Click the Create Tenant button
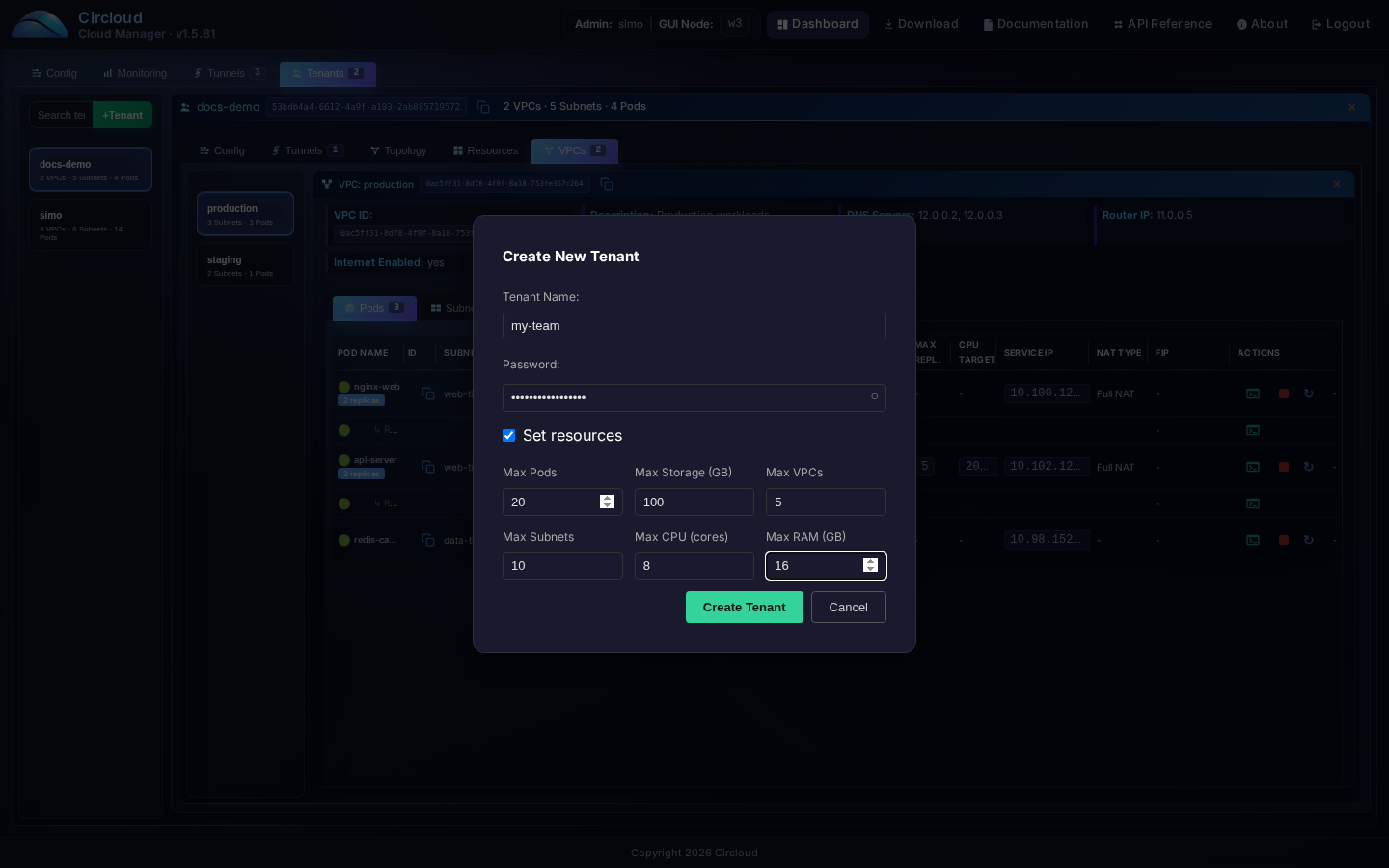Viewport: 1389px width, 868px height. tap(744, 607)
